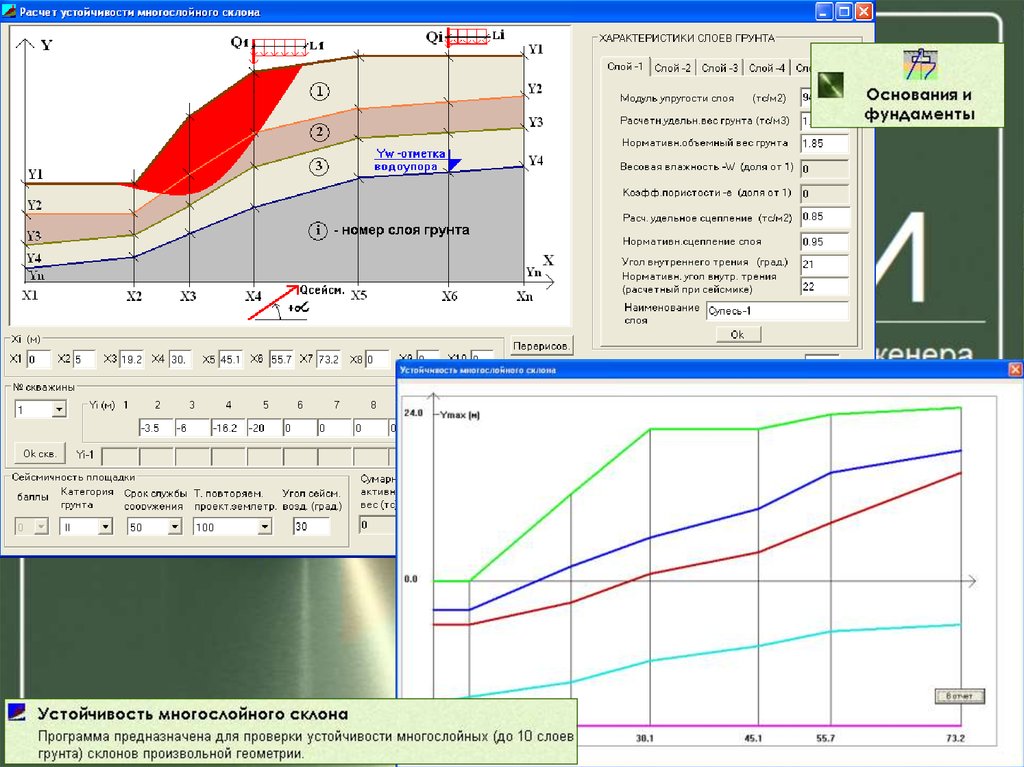This screenshot has width=1024, height=767.
Task: Expand the Категория грунта dropdown
Action: tap(105, 527)
